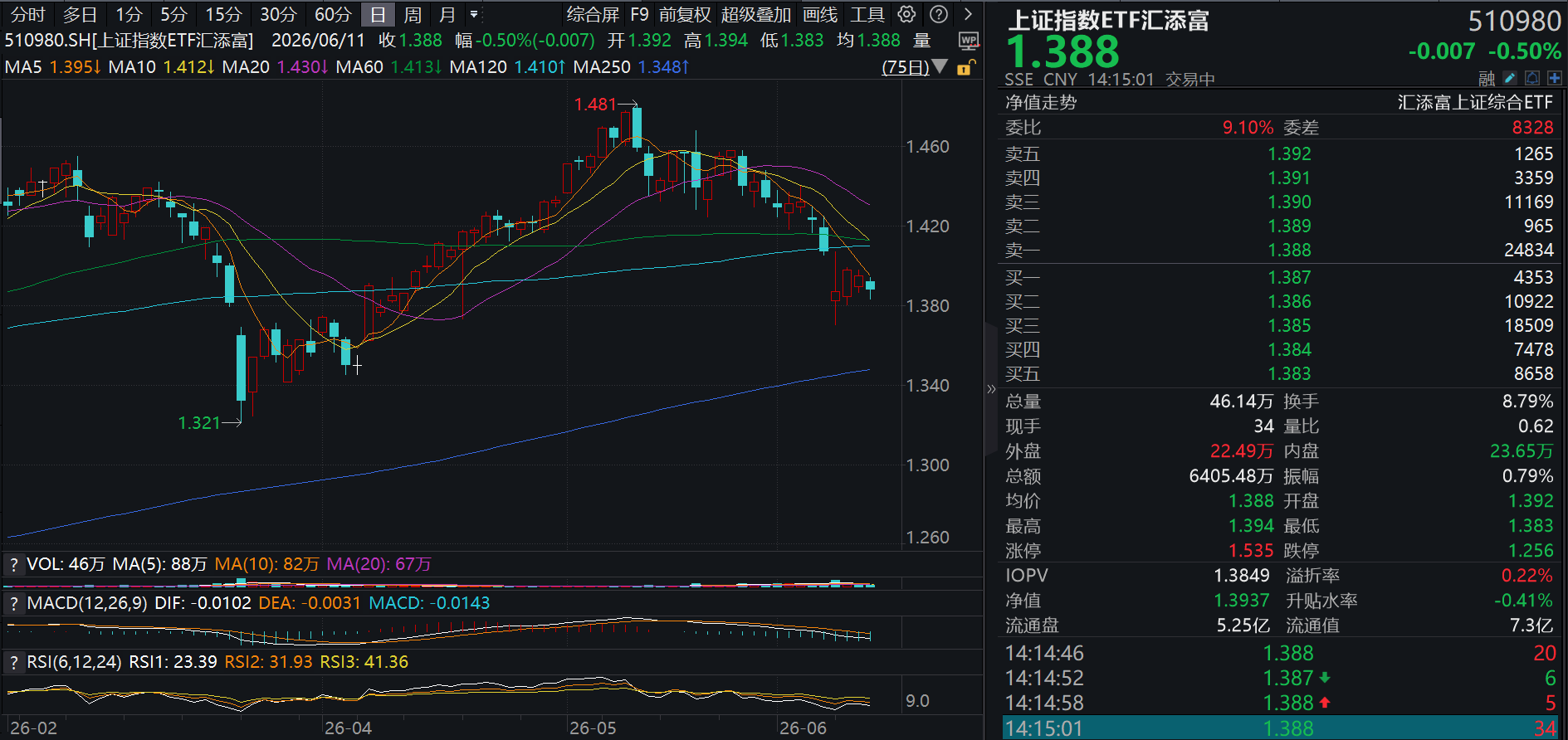Click 涨停 limit-up price 1.535
The width and height of the screenshot is (1568, 740).
(x=1250, y=551)
